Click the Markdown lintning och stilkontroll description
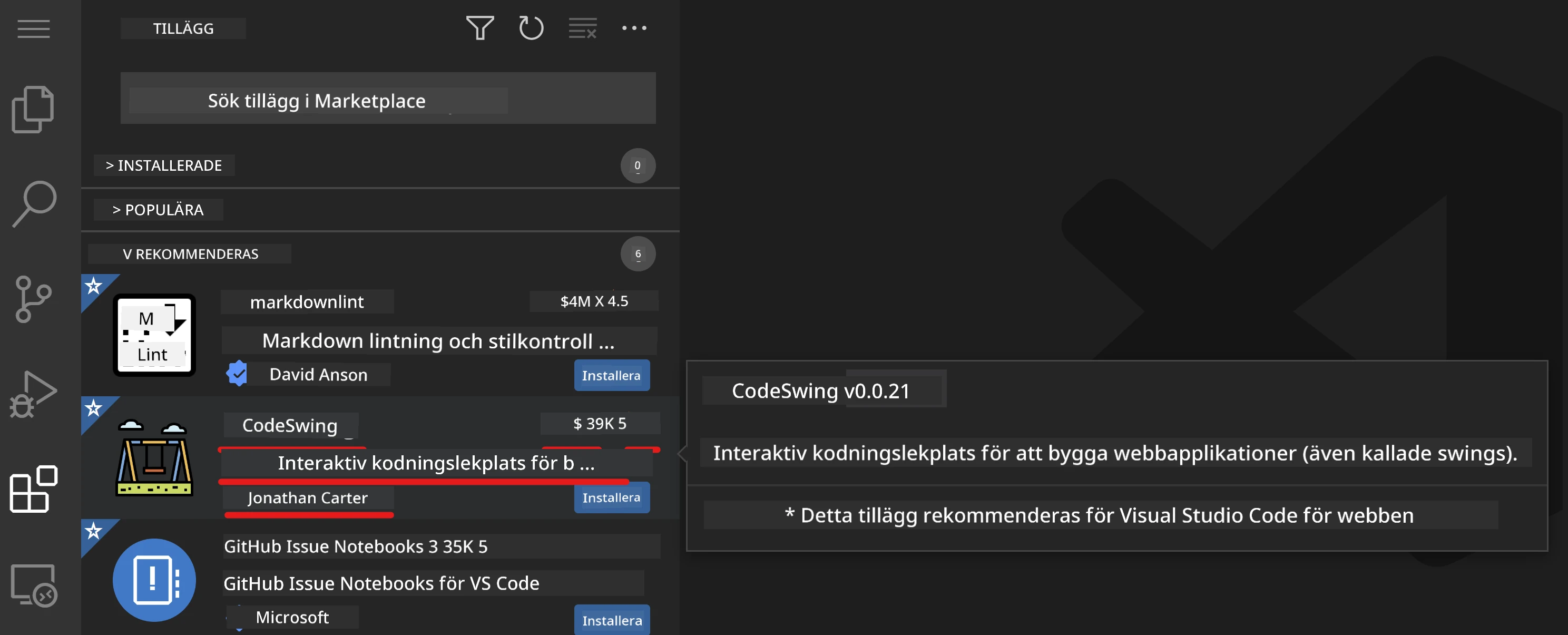Viewport: 1568px width, 635px height. (x=438, y=341)
